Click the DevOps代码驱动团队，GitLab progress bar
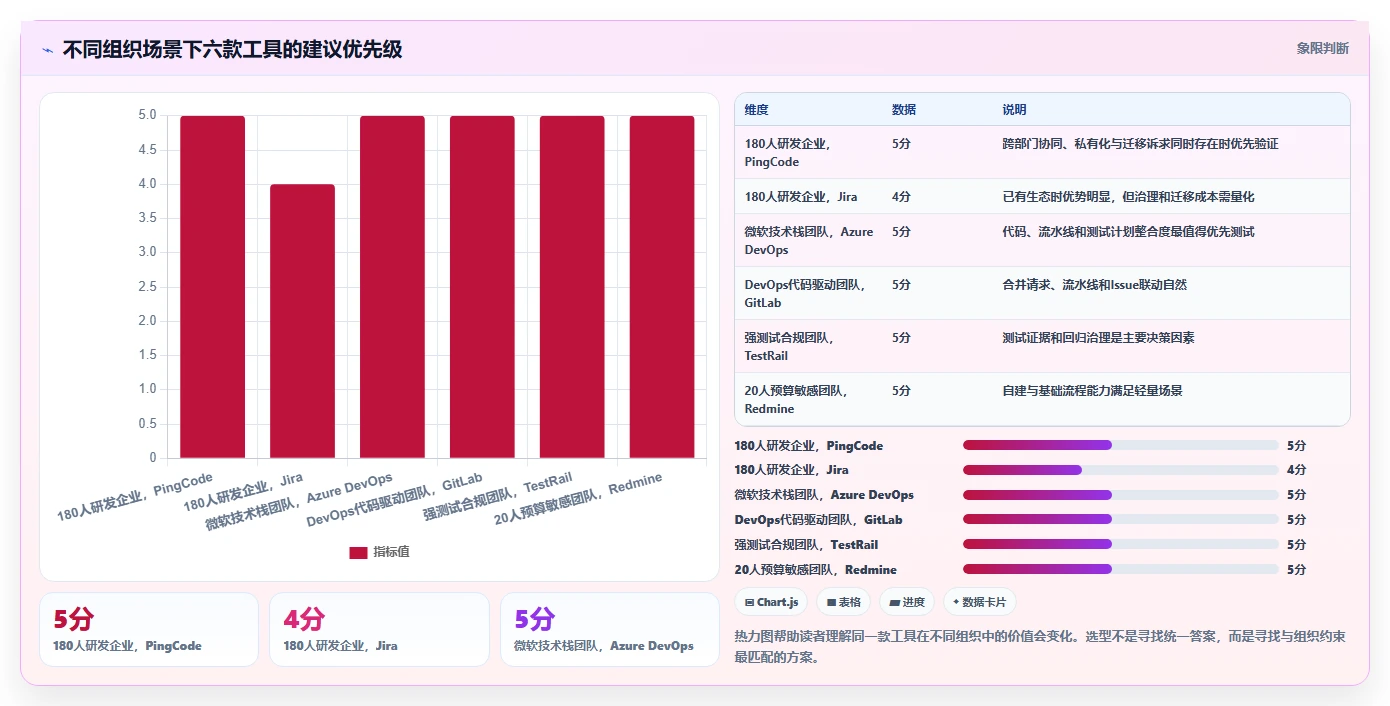This screenshot has width=1390, height=706. [x=1121, y=520]
